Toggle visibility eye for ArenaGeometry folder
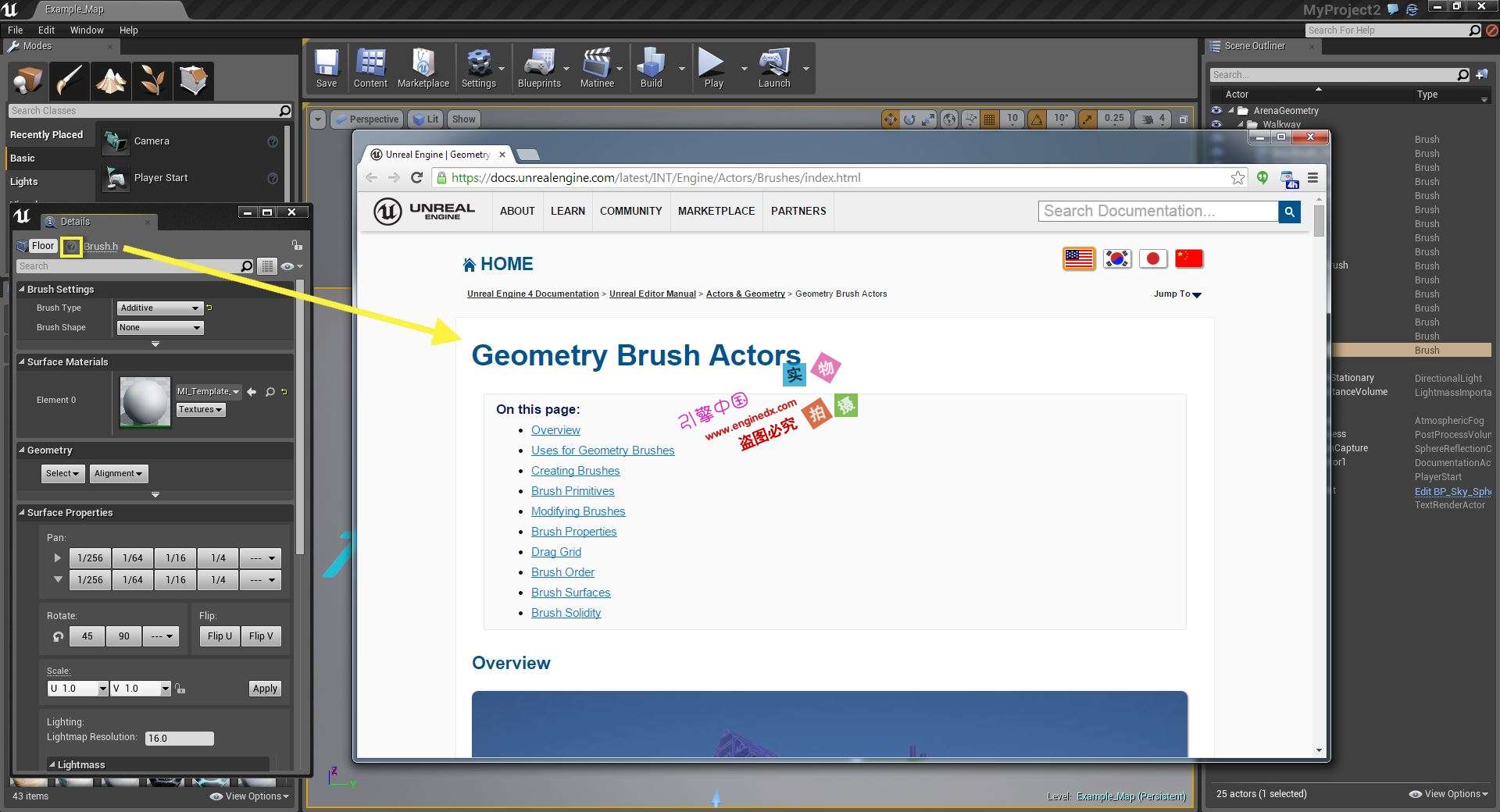Screen dimensions: 1500x812 (1216, 111)
